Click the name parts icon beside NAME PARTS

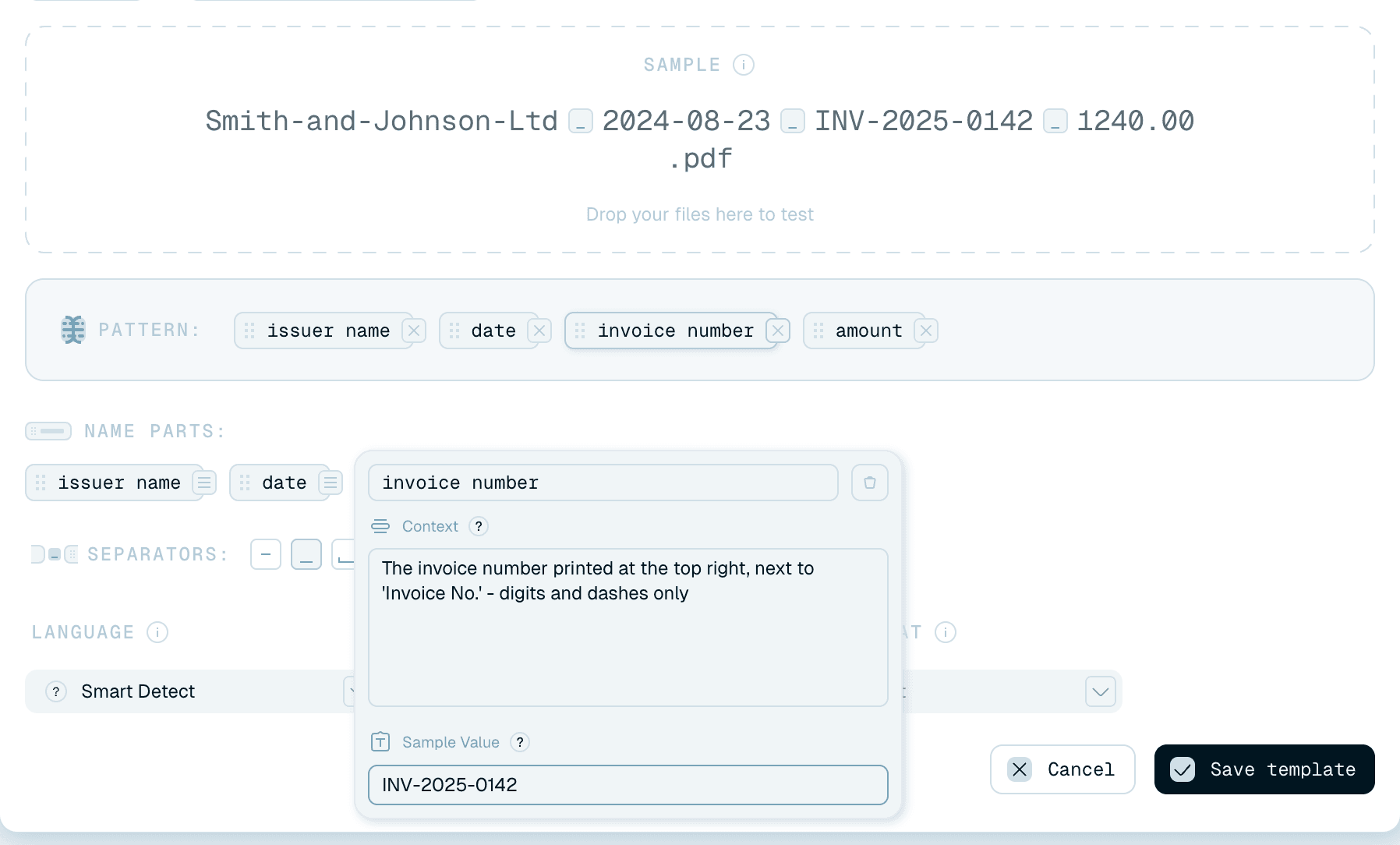point(48,431)
